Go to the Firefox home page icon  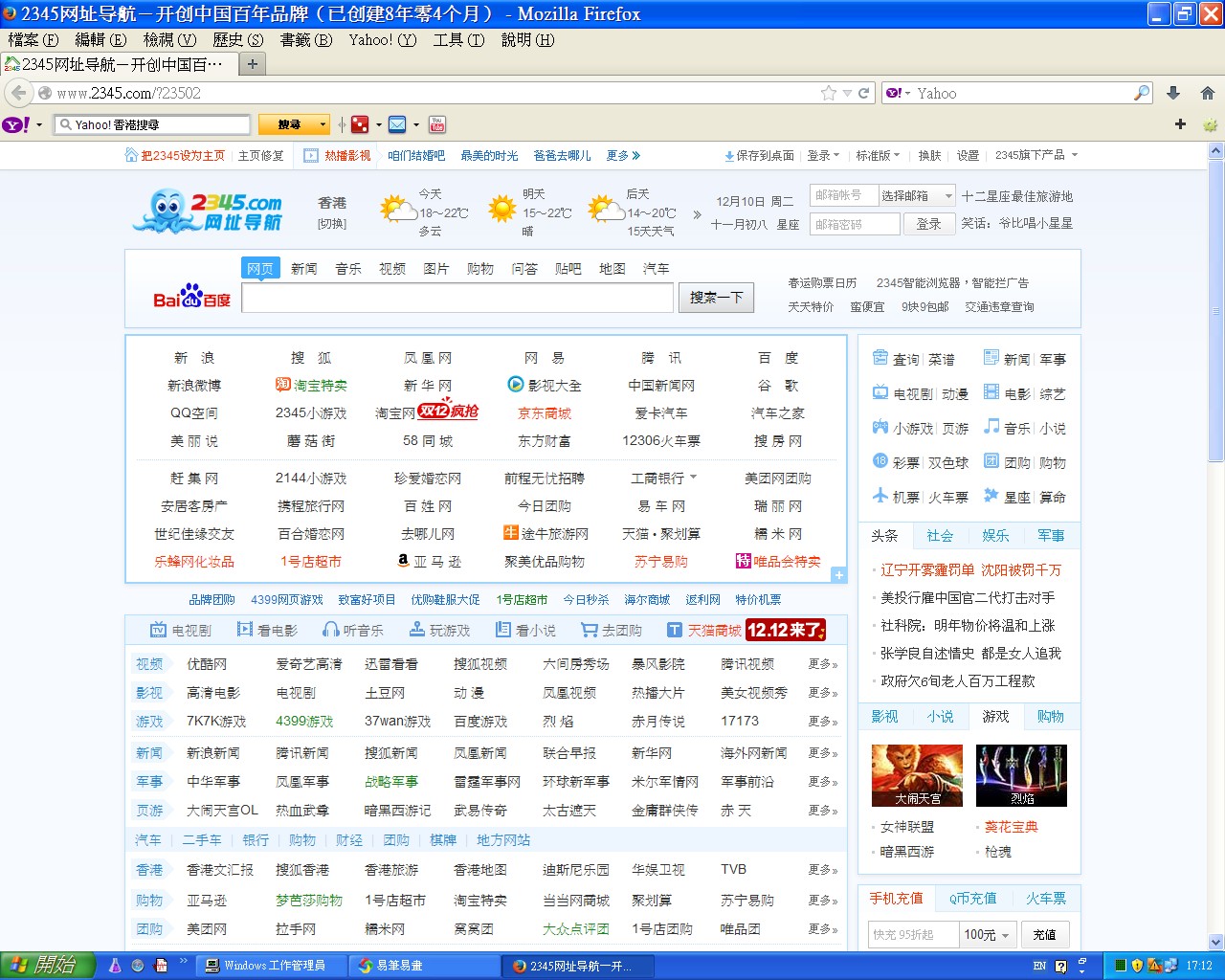pos(1207,93)
